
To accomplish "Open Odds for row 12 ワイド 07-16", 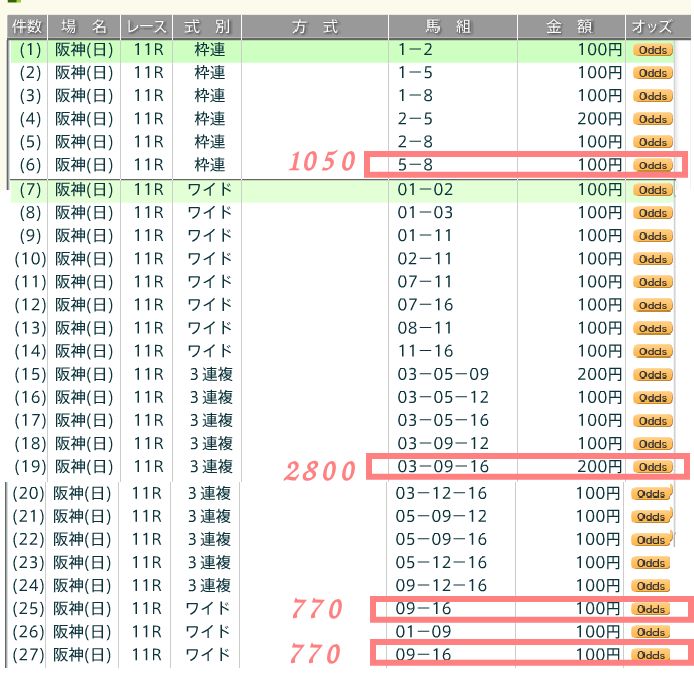I will coord(652,305).
